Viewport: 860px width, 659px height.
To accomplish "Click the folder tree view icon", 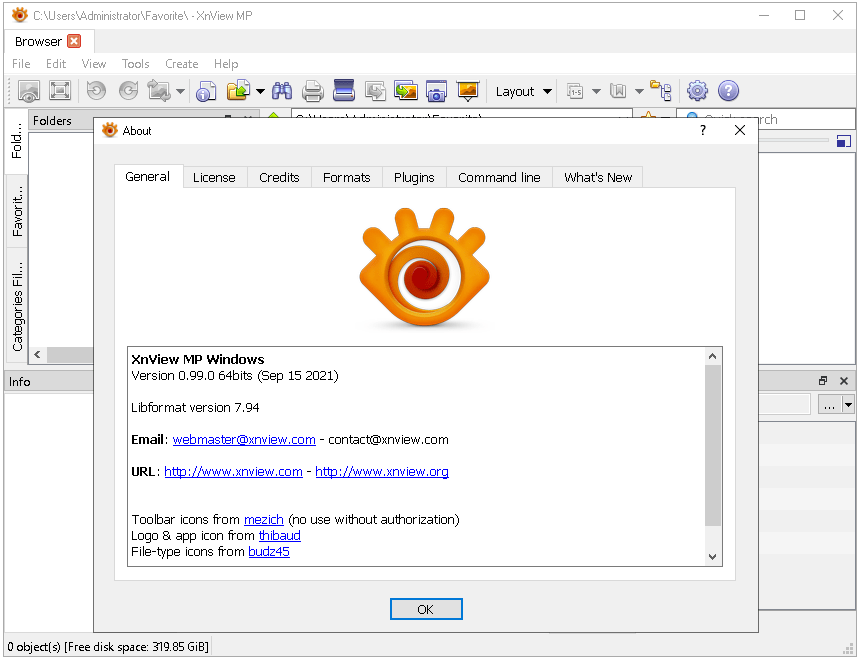I will pyautogui.click(x=660, y=90).
